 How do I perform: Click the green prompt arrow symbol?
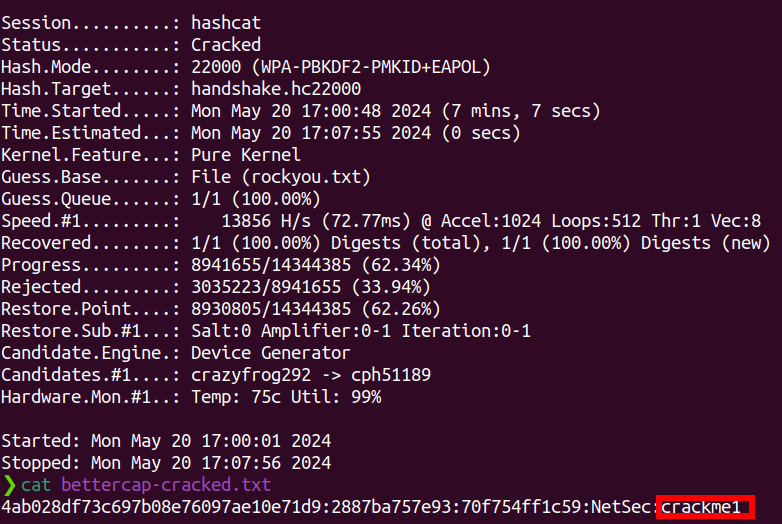(x=9, y=485)
